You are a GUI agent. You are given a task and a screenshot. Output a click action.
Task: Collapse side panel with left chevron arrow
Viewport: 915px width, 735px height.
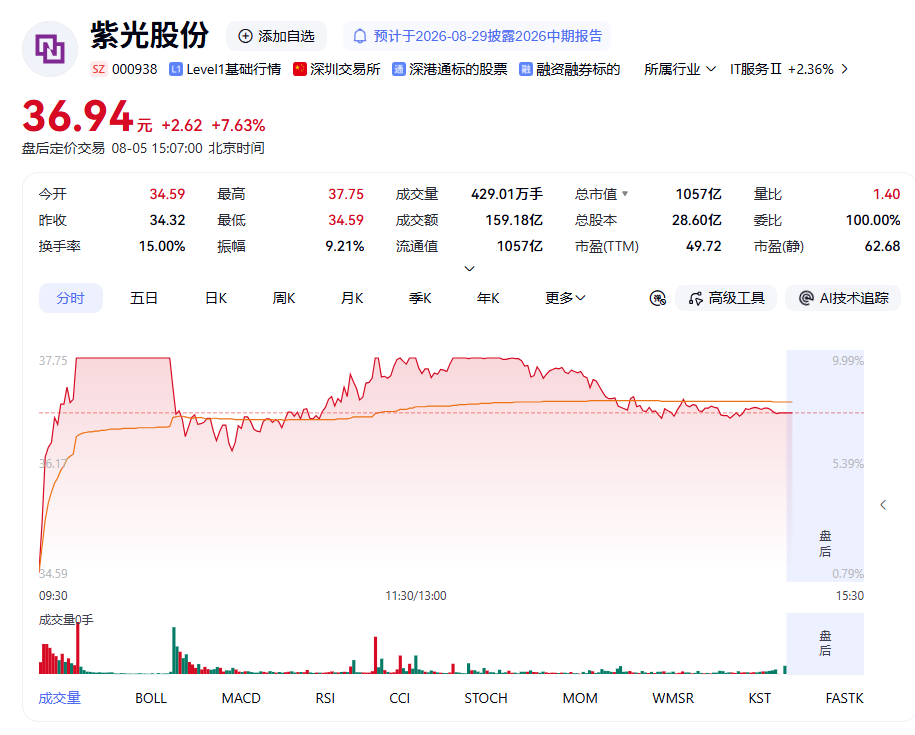tap(883, 505)
